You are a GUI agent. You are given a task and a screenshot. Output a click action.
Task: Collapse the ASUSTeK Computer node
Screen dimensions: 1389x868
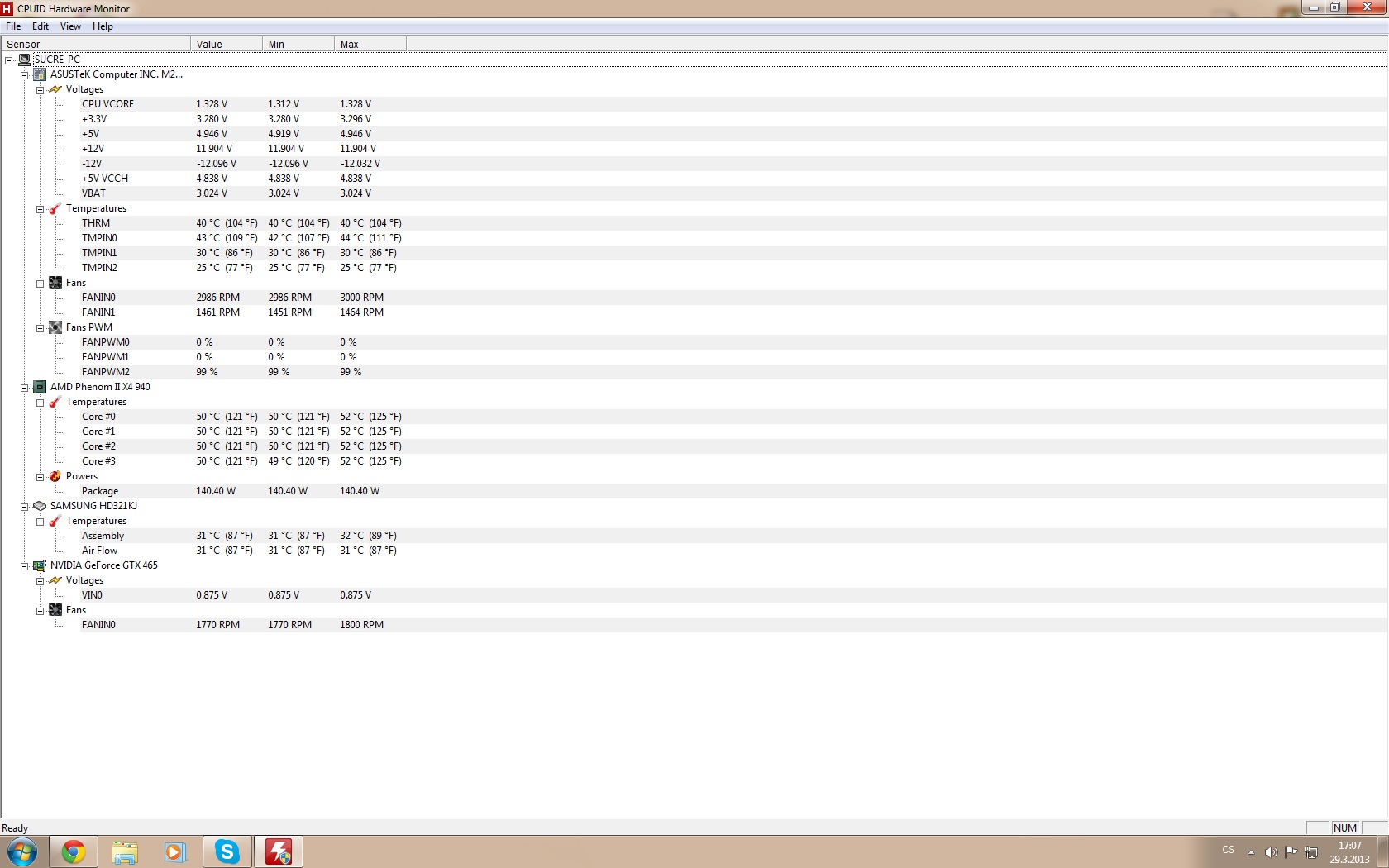(x=24, y=75)
